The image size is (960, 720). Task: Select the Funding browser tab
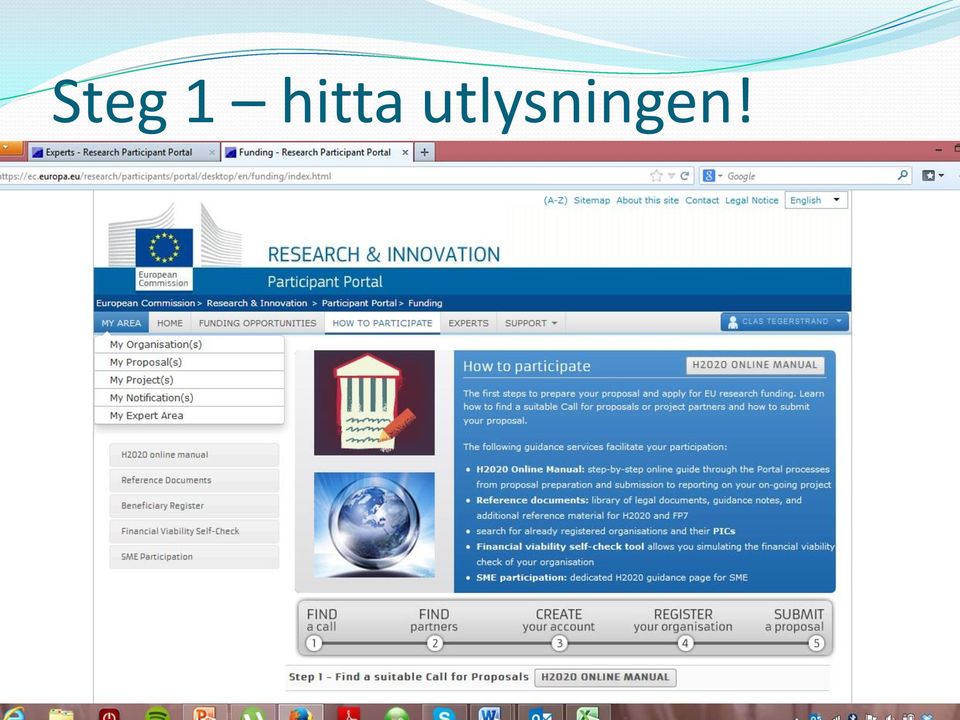pos(316,152)
